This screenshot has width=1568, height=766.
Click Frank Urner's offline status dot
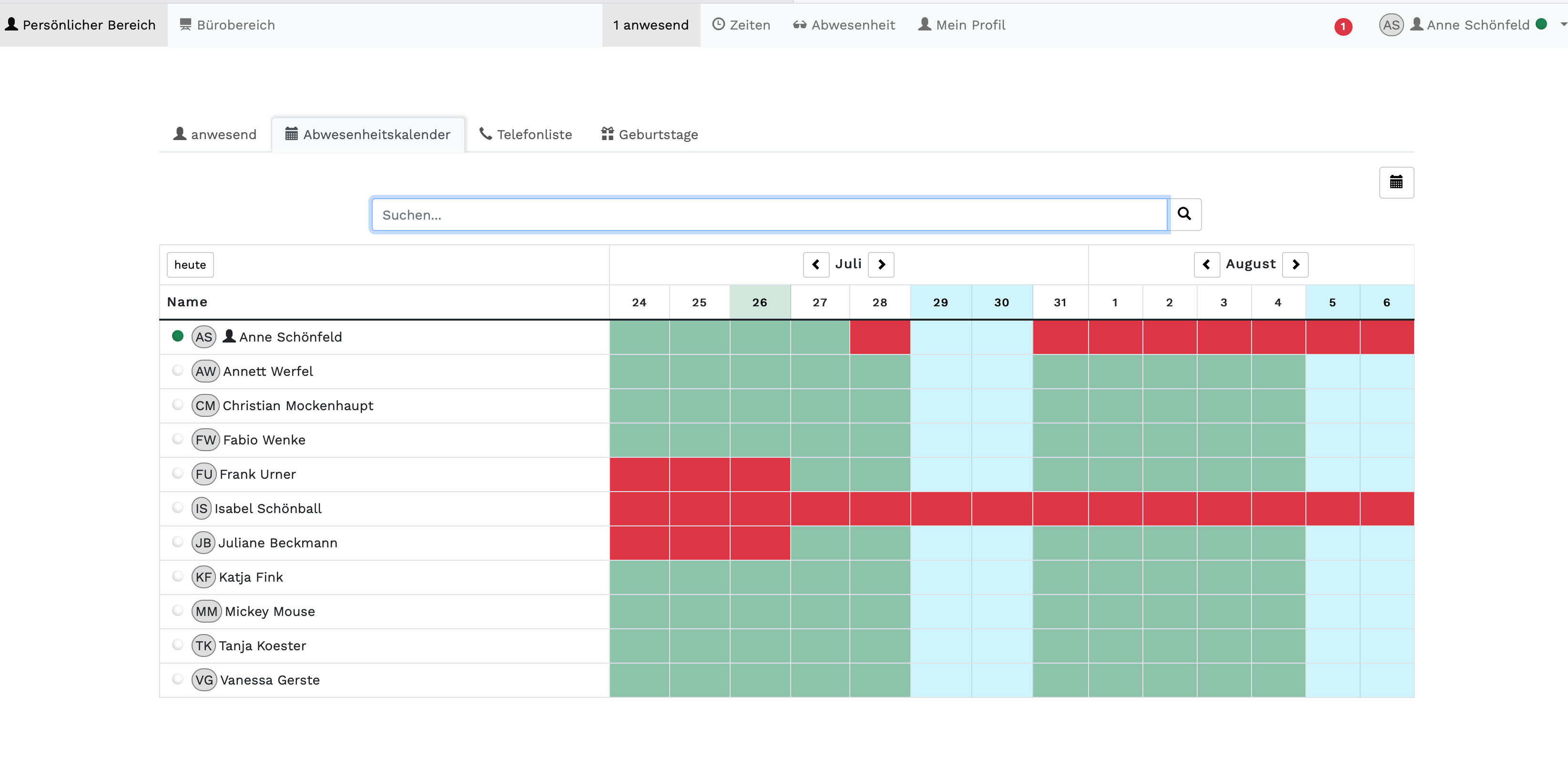(x=177, y=473)
